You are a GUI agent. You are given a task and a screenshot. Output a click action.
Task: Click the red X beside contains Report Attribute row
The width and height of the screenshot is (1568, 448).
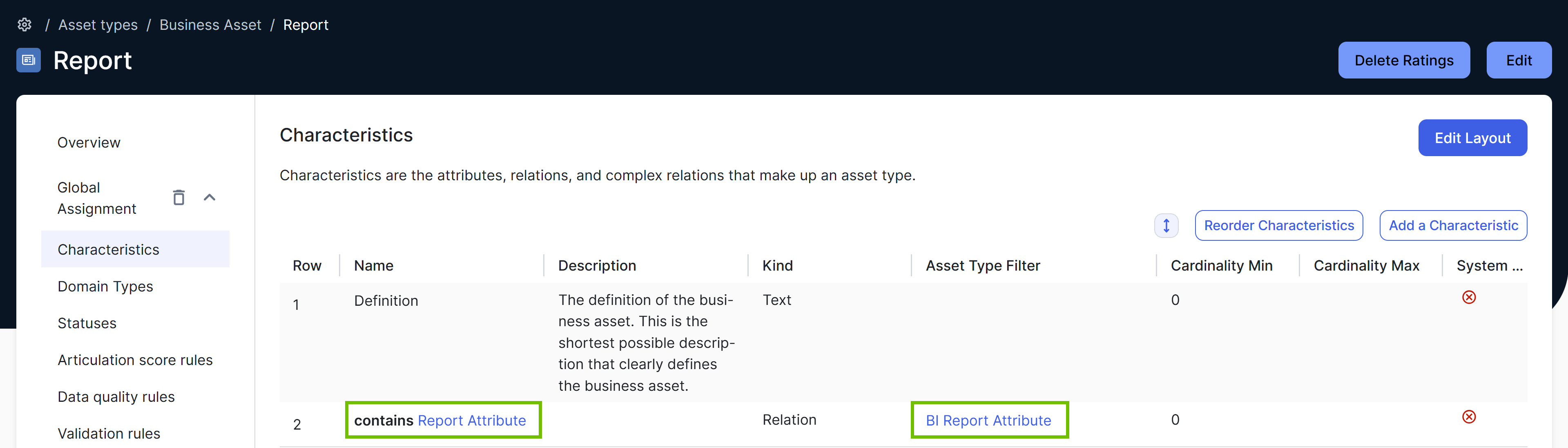click(x=1470, y=417)
